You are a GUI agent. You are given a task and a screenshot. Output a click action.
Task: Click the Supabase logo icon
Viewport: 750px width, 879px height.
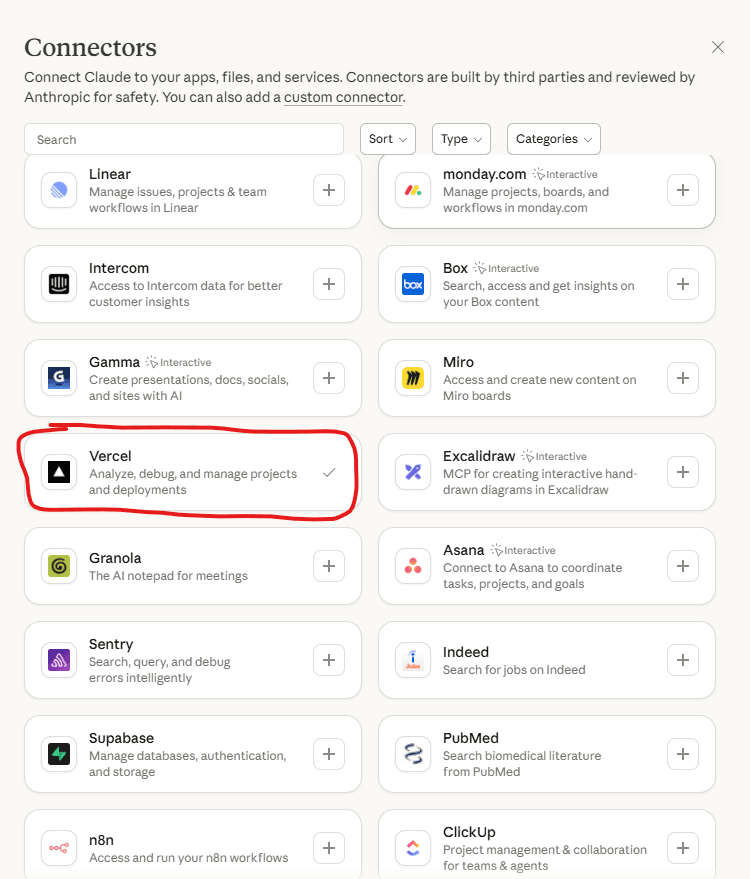click(59, 754)
